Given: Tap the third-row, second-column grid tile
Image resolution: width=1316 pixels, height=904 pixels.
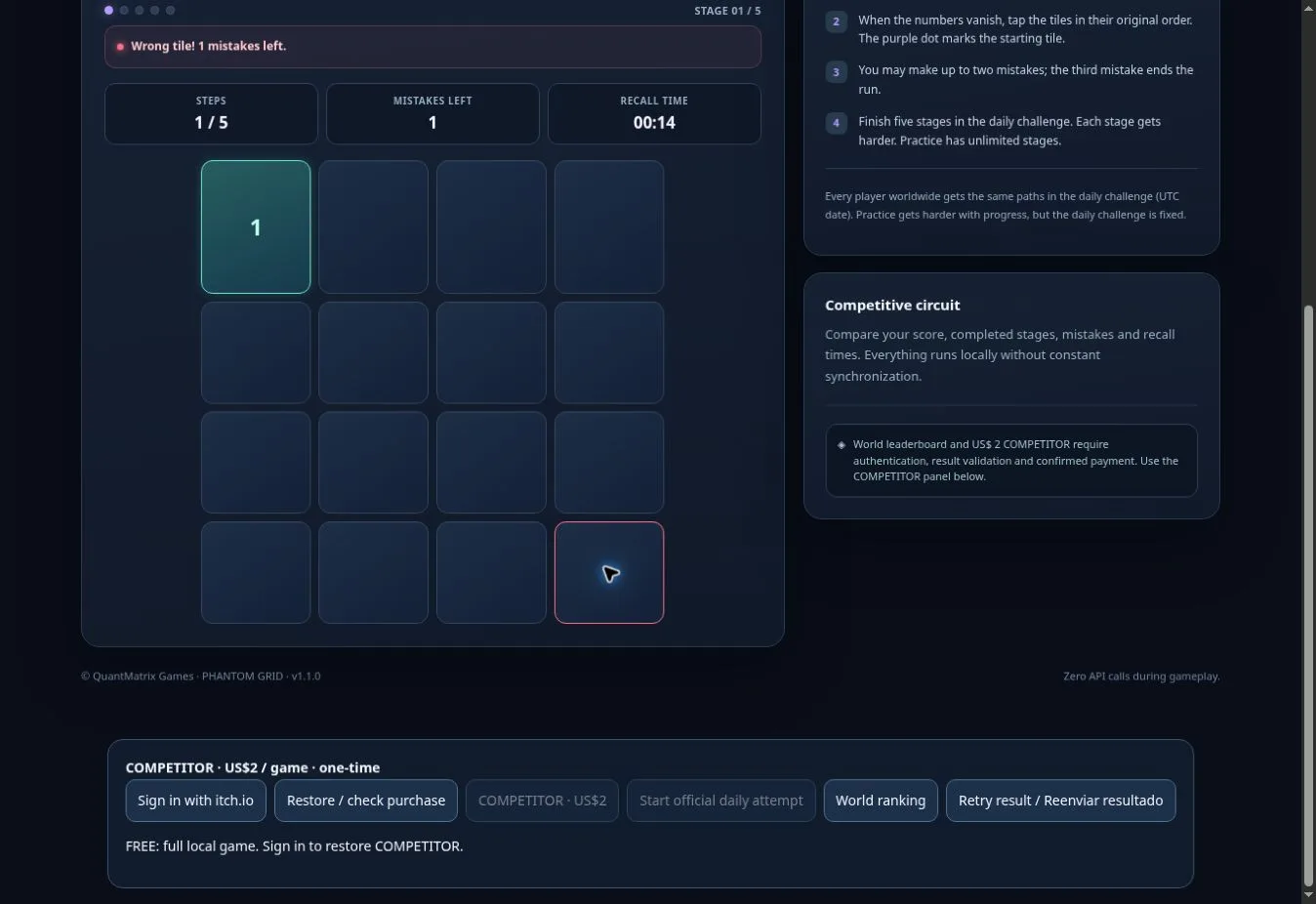Looking at the screenshot, I should pos(373,463).
